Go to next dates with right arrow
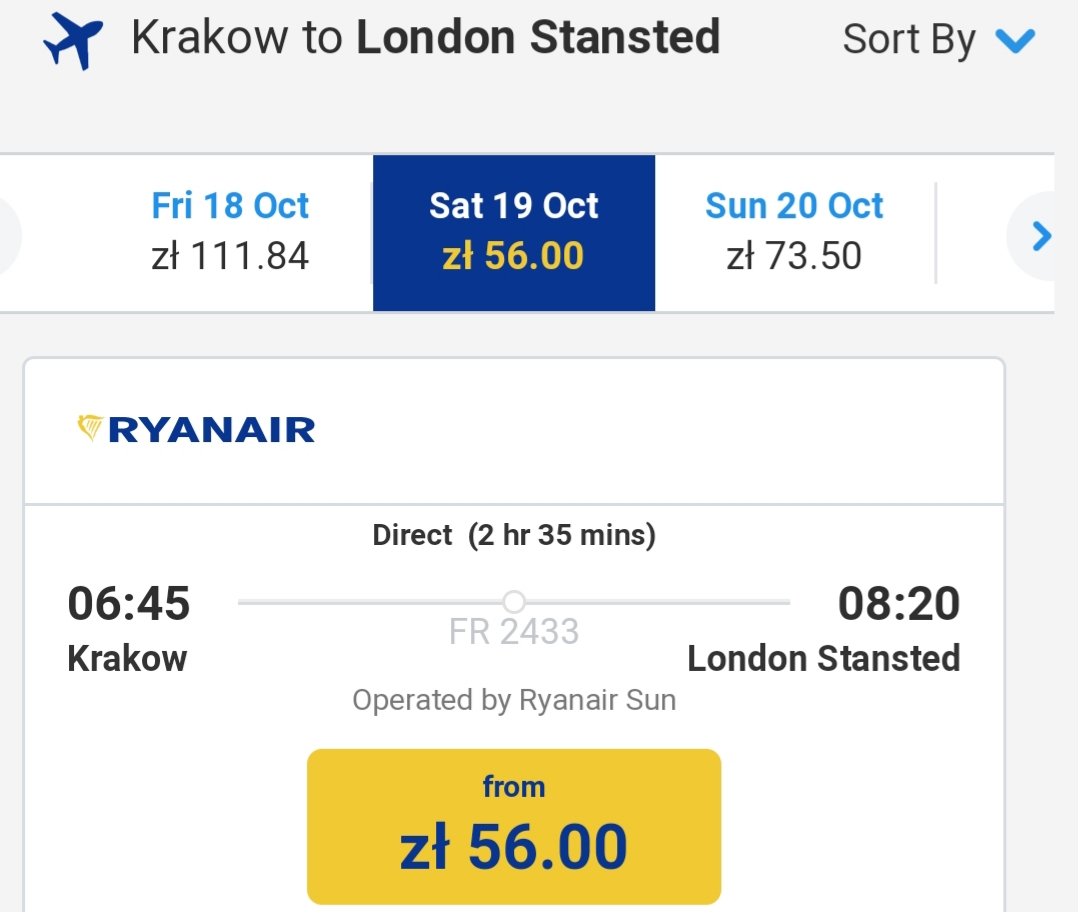The height and width of the screenshot is (912, 1078). 1041,236
